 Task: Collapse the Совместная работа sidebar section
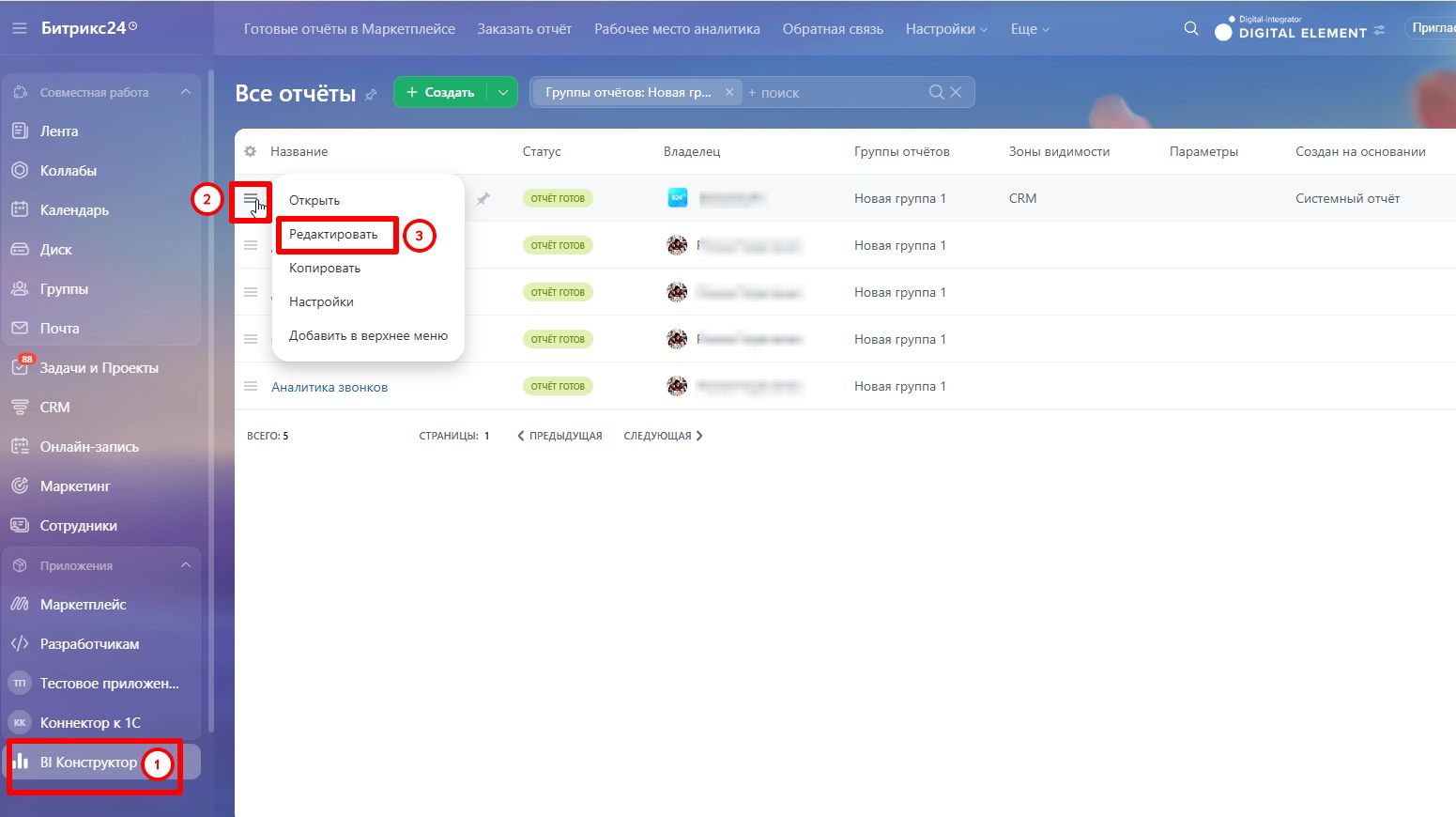(x=185, y=92)
